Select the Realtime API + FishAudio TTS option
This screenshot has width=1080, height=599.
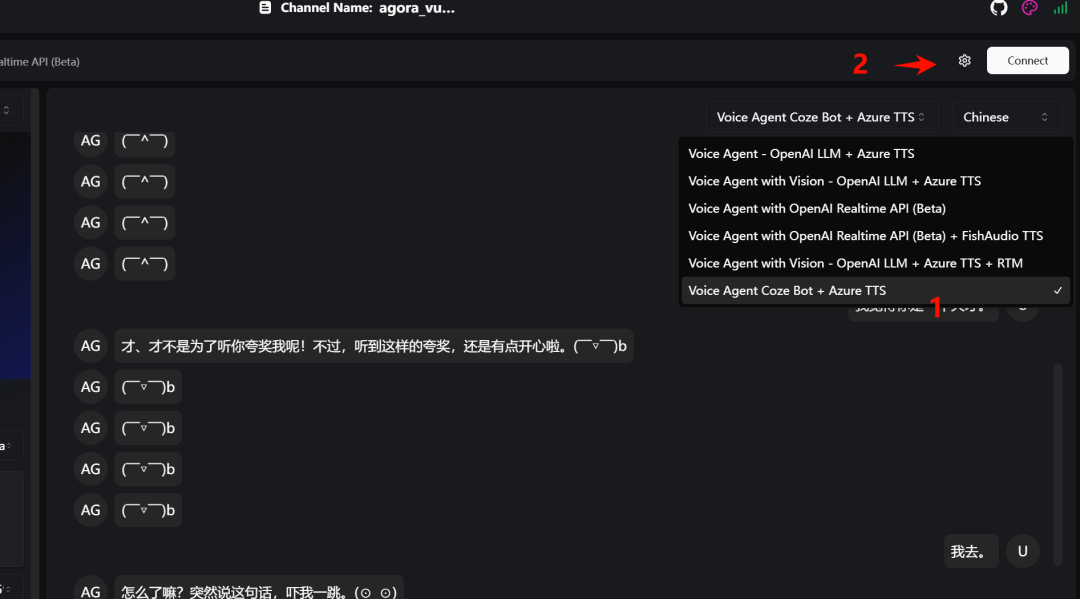point(875,236)
